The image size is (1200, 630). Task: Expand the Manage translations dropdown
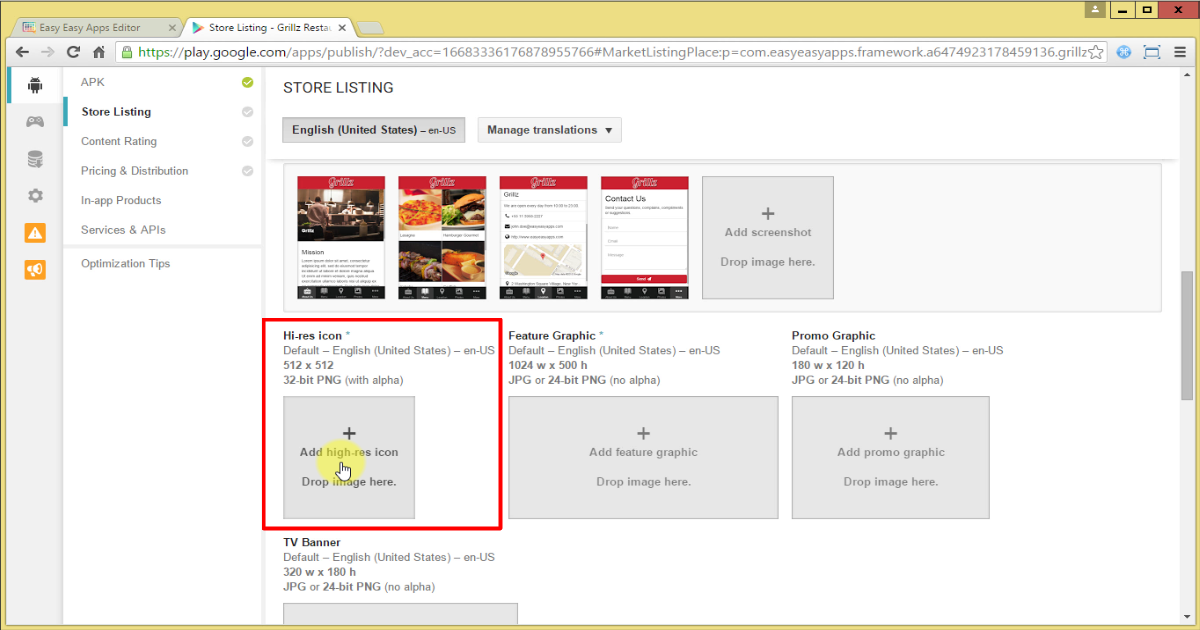tap(549, 130)
